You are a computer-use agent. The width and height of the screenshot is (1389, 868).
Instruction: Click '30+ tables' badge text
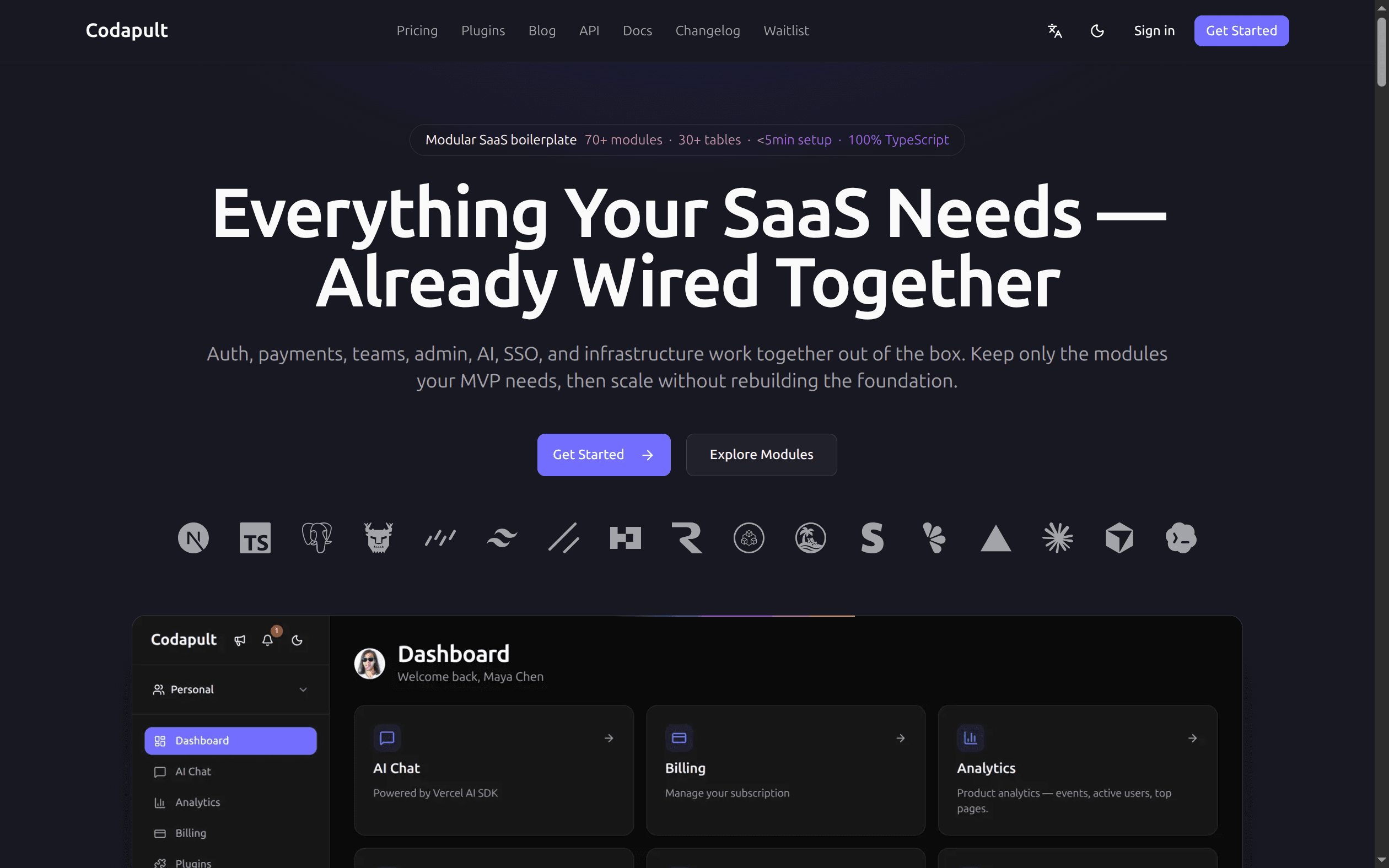coord(709,139)
